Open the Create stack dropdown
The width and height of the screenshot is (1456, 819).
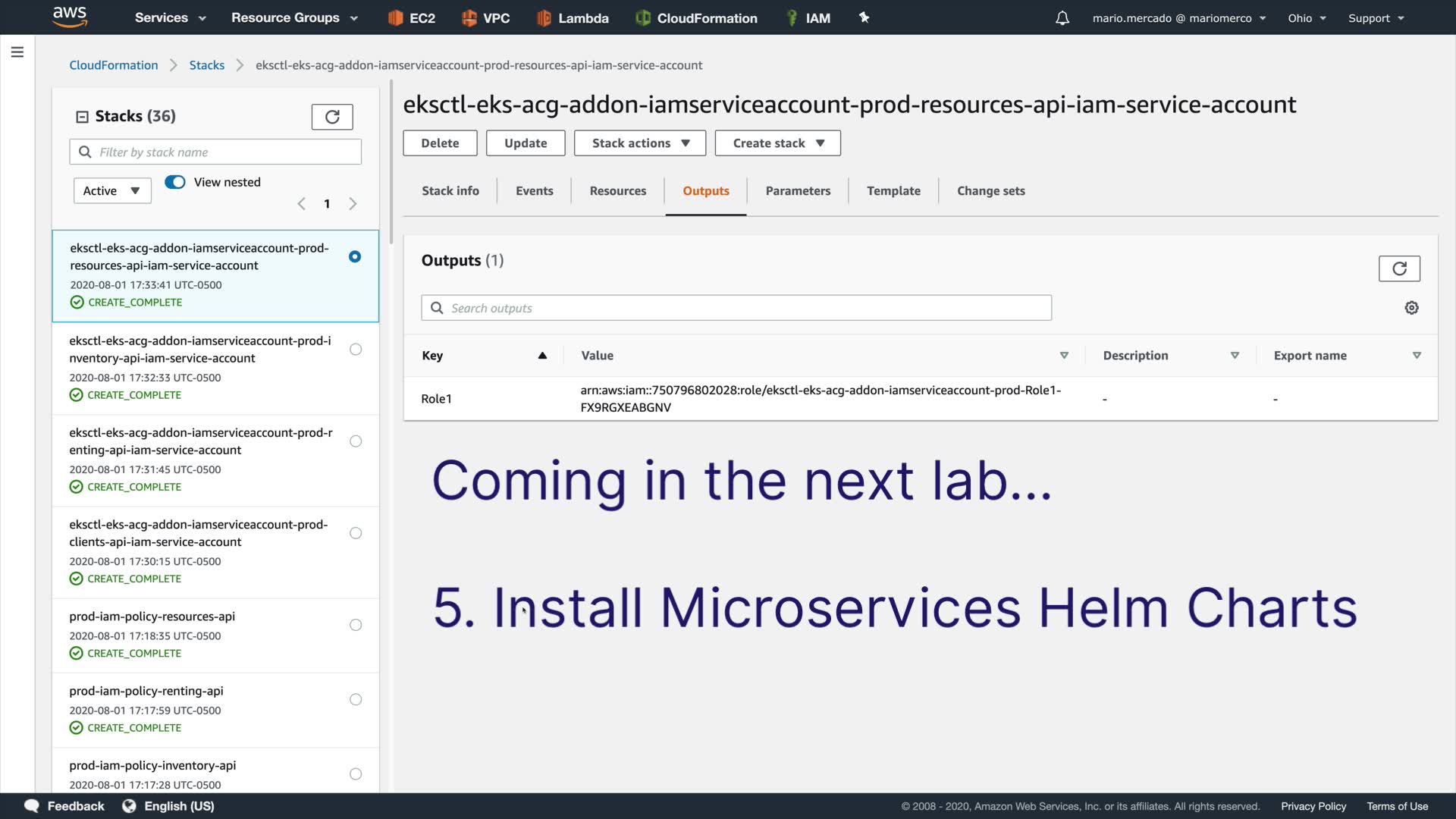tap(777, 143)
